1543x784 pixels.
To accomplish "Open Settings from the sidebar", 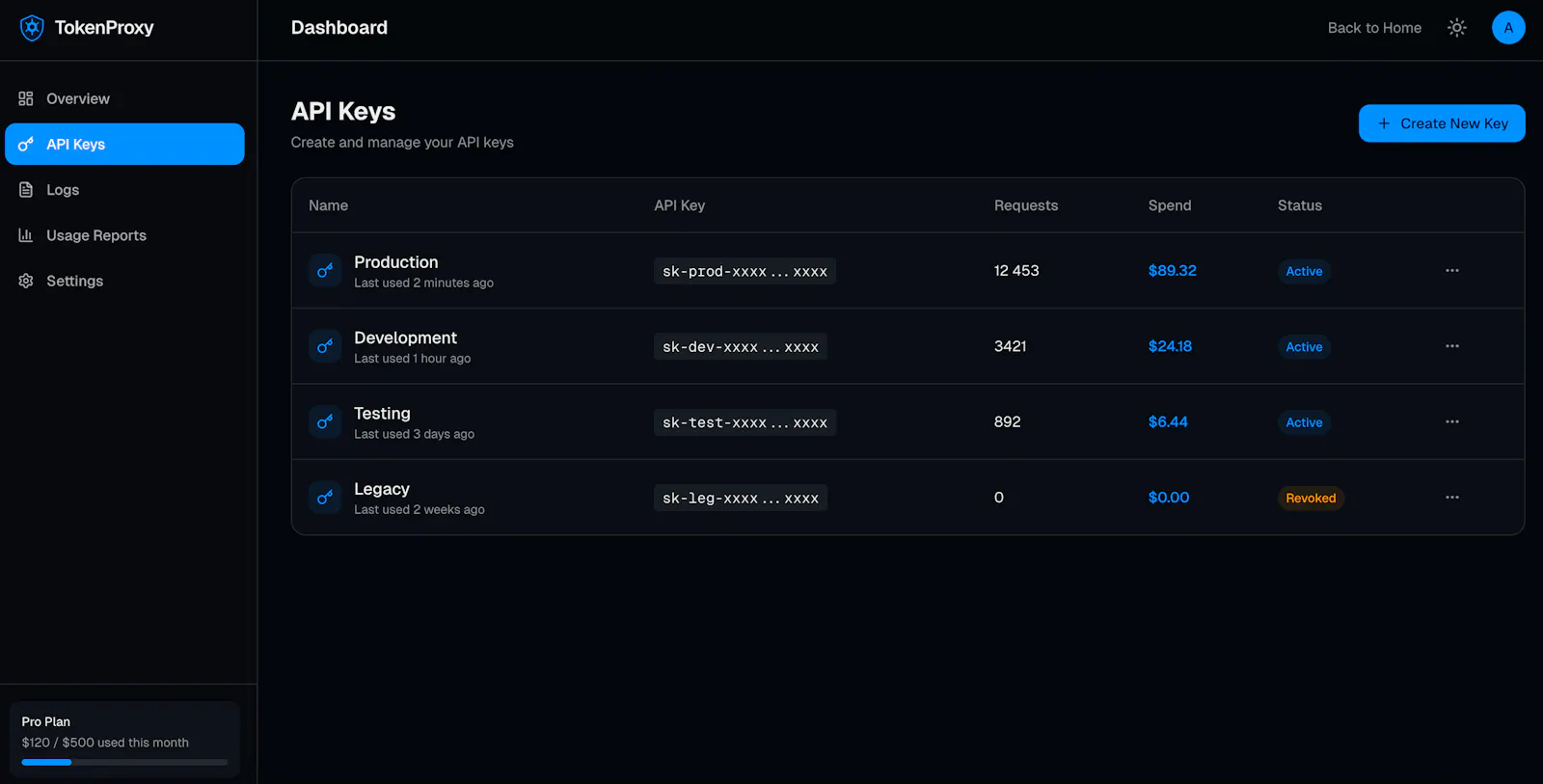I will (x=124, y=281).
